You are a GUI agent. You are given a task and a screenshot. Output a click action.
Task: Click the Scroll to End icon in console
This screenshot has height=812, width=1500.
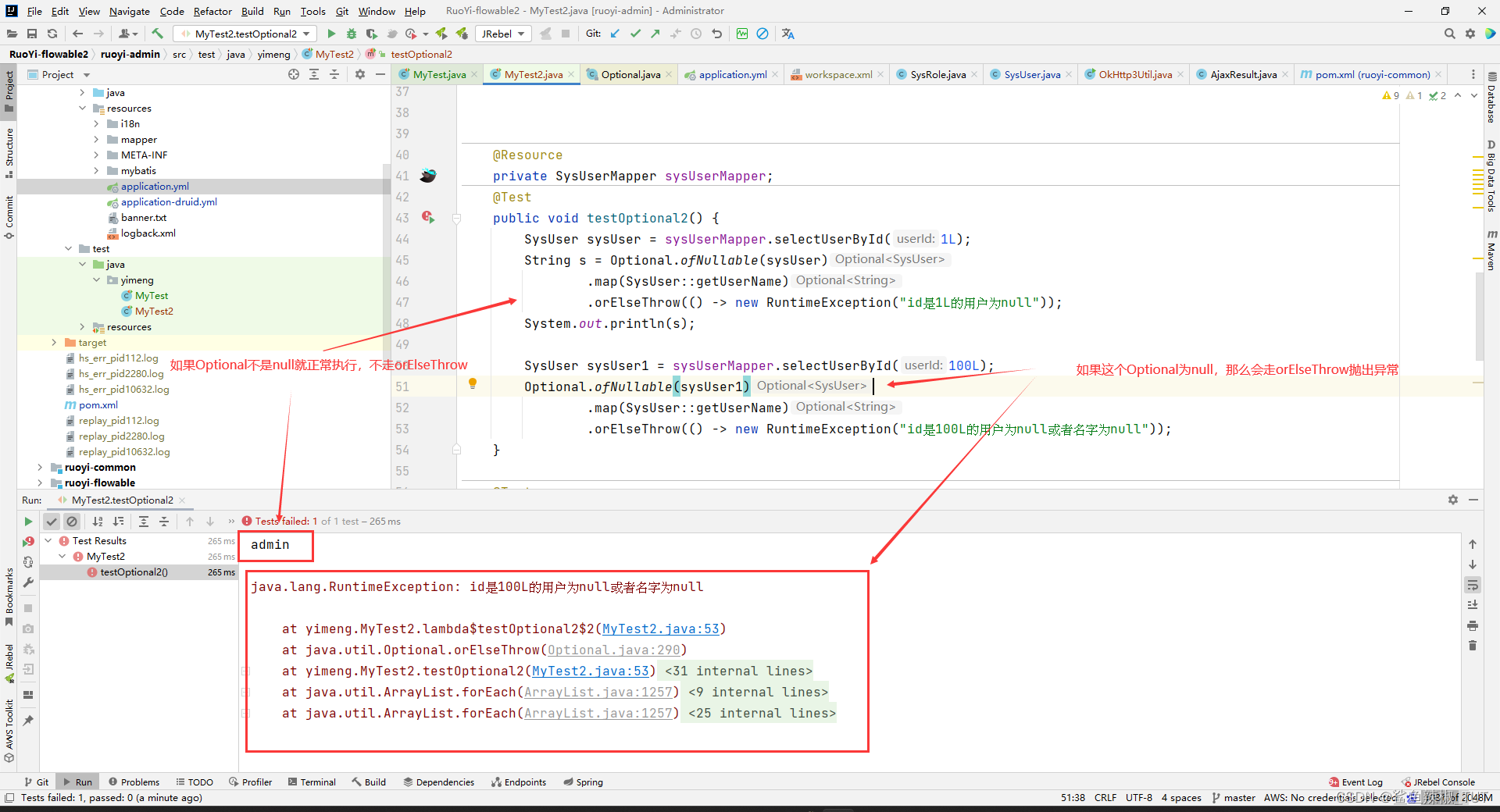[x=1473, y=605]
